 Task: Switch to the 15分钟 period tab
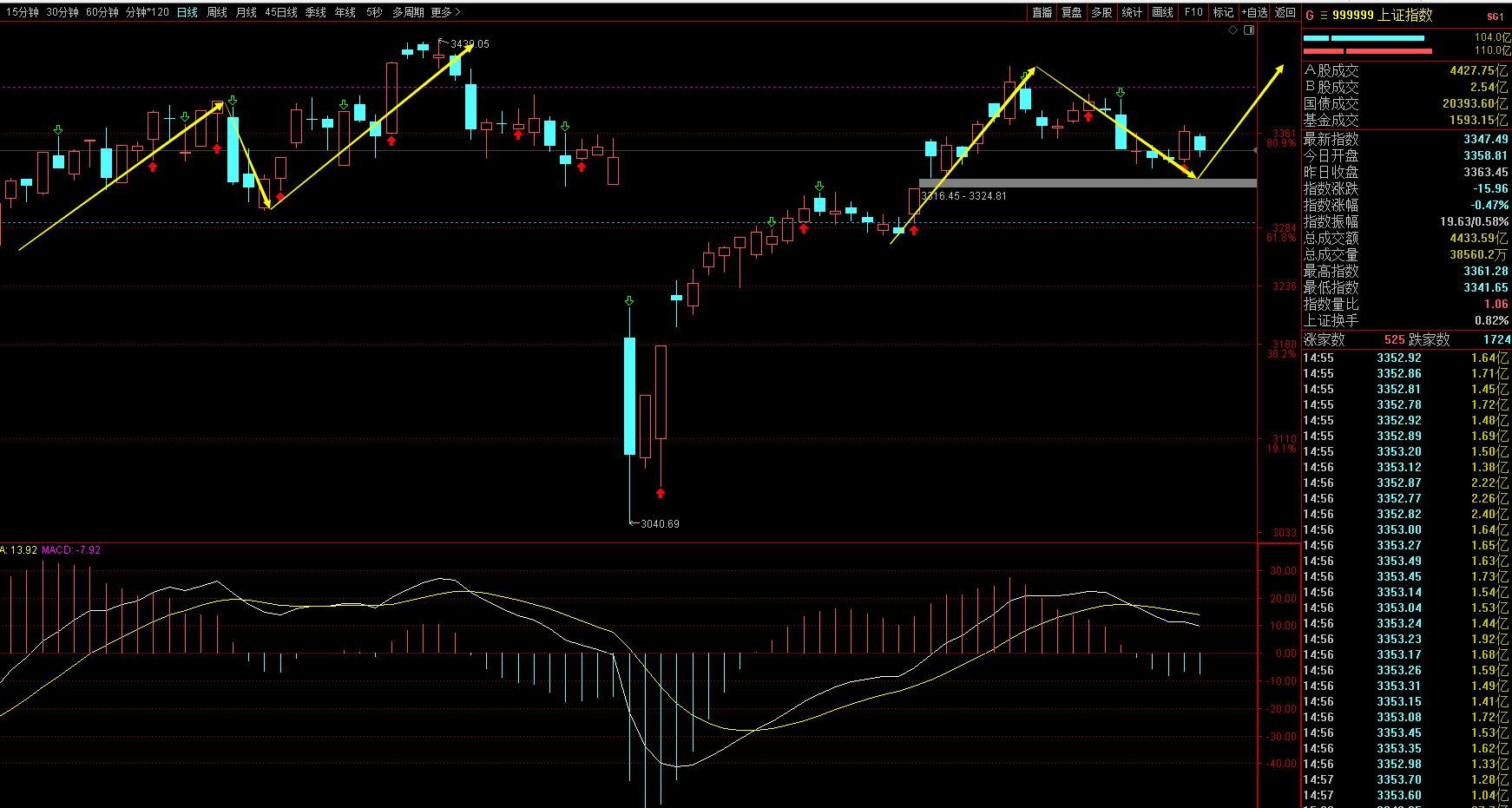pyautogui.click(x=23, y=12)
